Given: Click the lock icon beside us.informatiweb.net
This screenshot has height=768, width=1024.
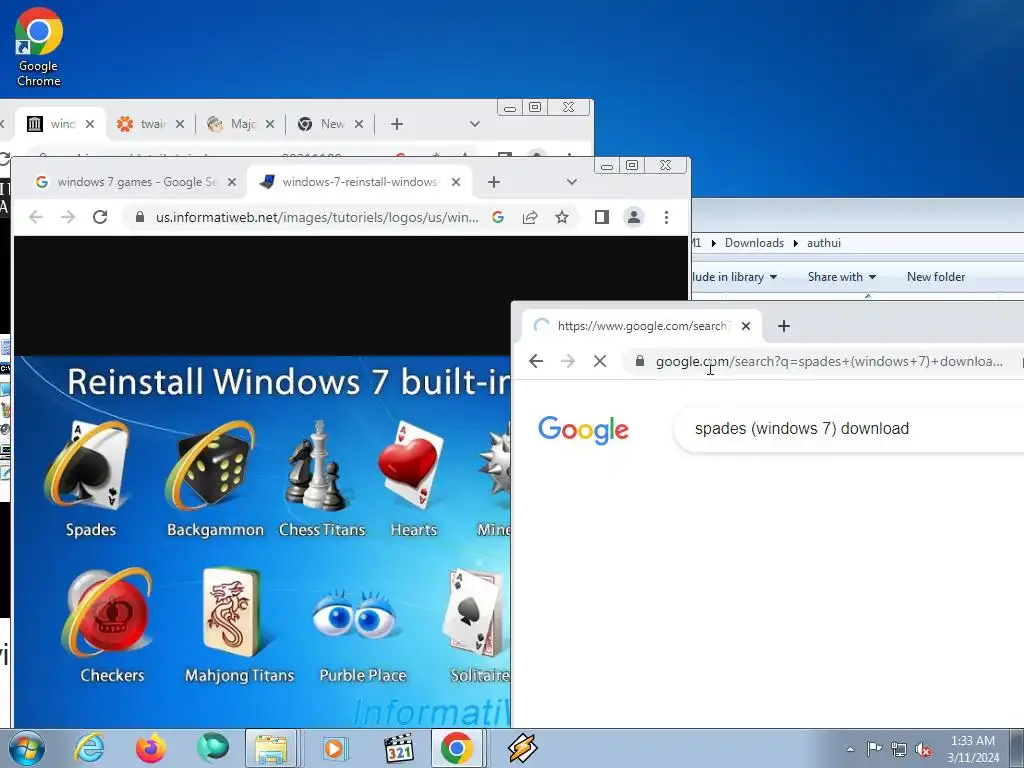Looking at the screenshot, I should (139, 217).
